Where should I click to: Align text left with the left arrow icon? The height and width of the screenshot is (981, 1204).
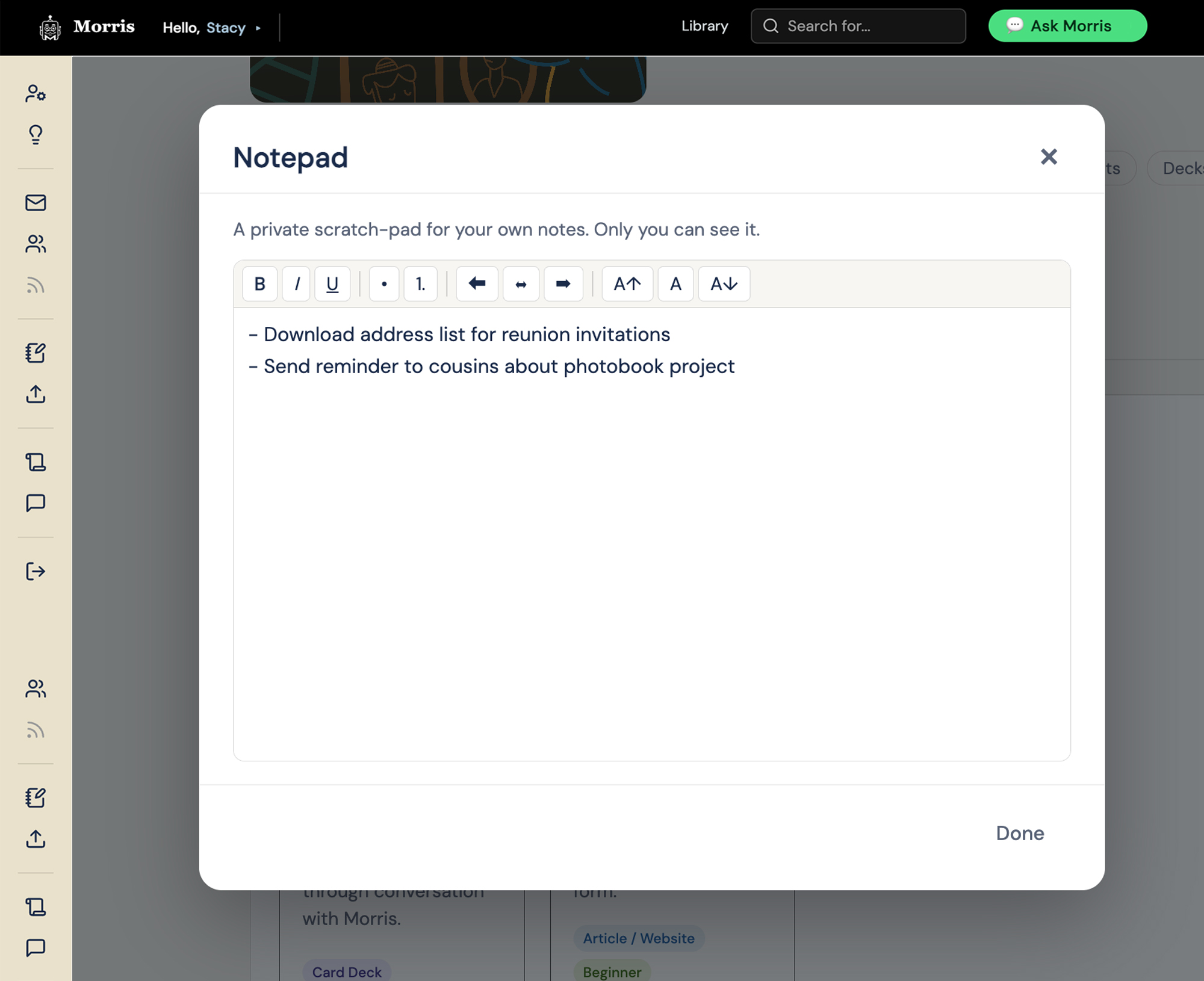tap(477, 283)
